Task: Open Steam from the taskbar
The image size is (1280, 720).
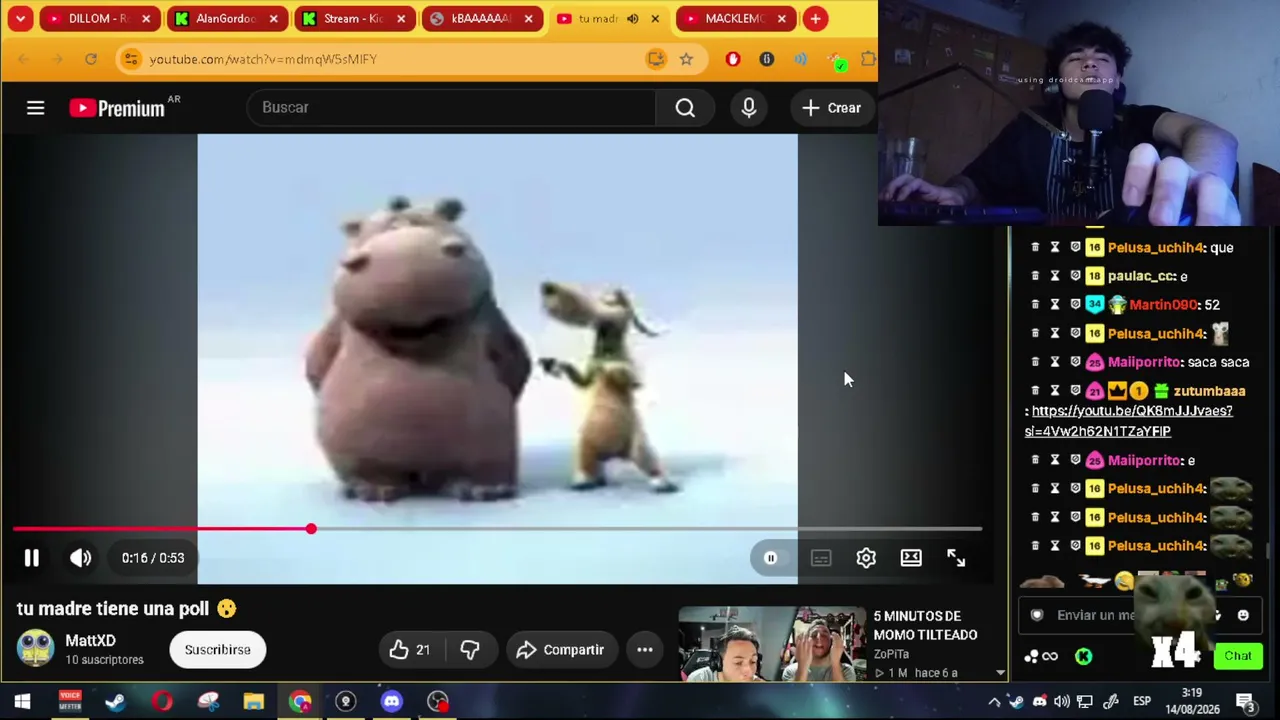Action: [x=115, y=701]
